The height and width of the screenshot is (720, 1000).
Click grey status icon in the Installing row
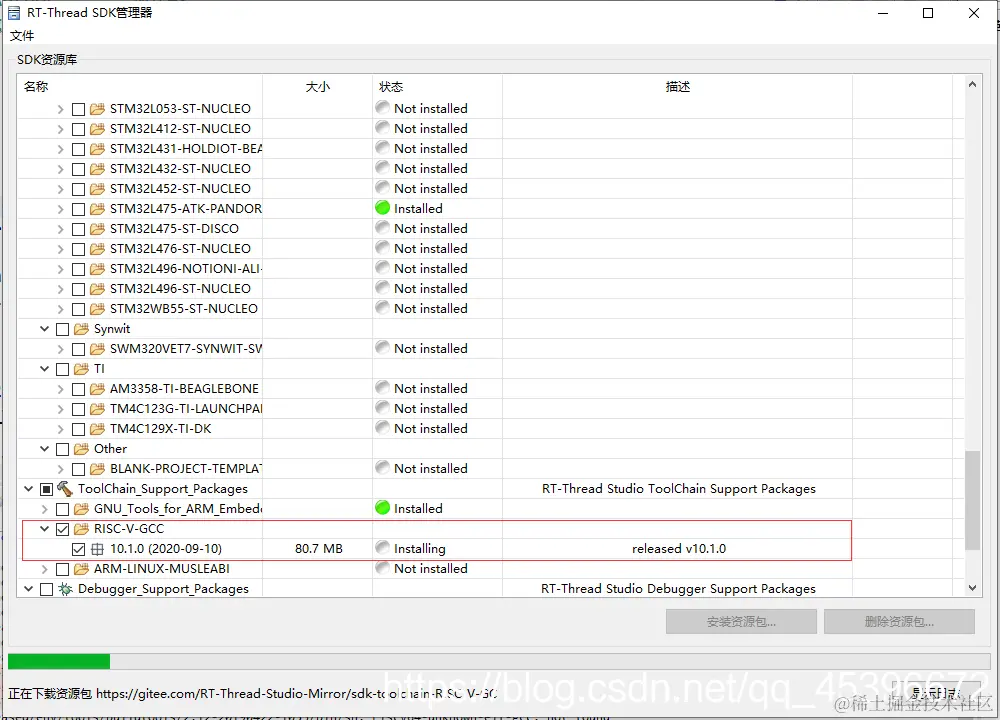pyautogui.click(x=383, y=547)
